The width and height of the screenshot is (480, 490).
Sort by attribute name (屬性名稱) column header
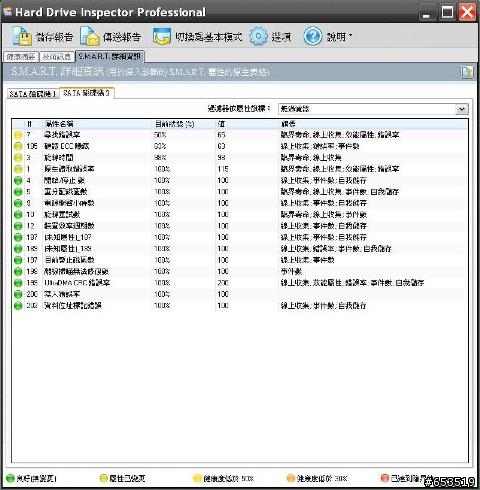59,124
